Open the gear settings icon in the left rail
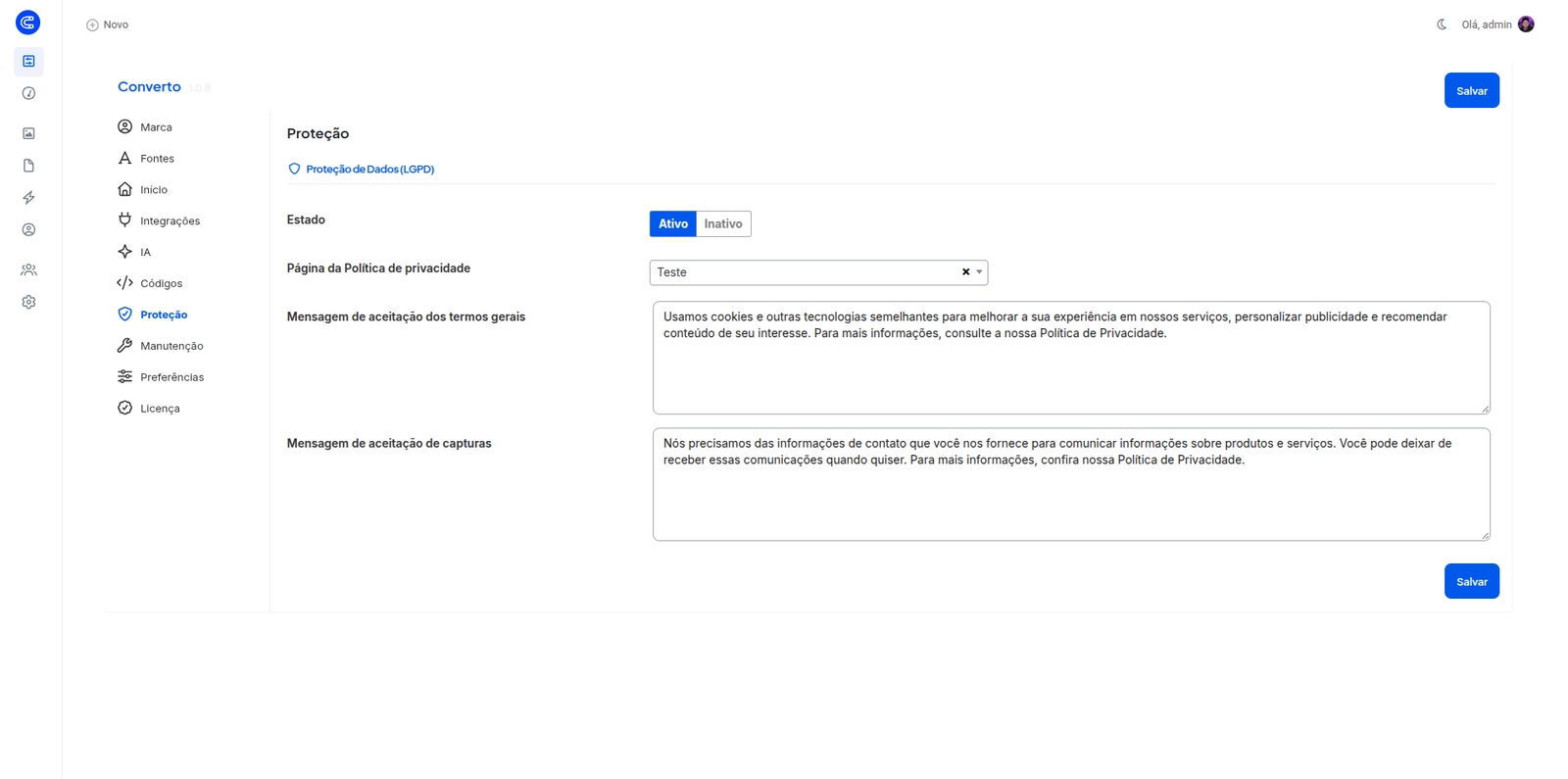 point(28,303)
